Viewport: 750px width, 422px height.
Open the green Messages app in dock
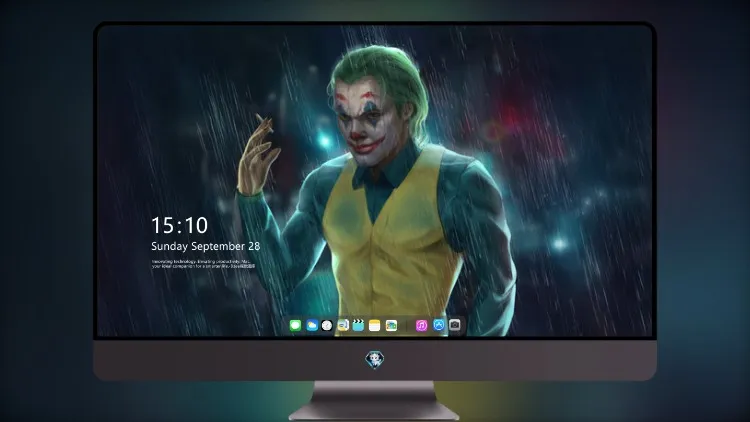[x=295, y=325]
